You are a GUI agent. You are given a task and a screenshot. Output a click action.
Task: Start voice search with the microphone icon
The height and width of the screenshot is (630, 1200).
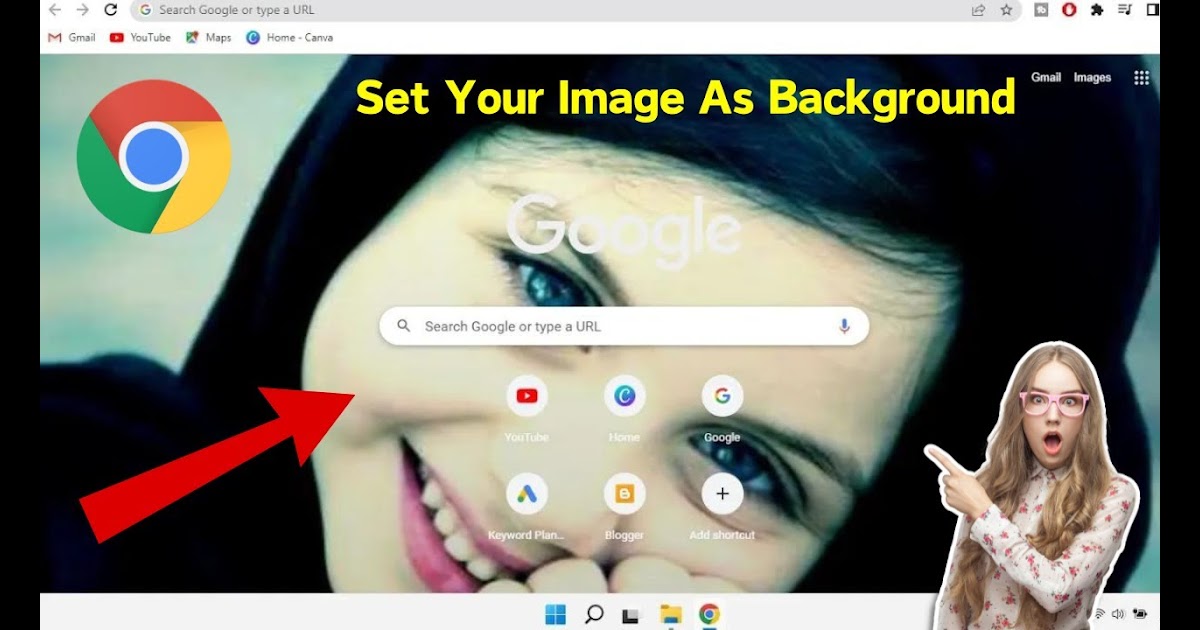(844, 326)
